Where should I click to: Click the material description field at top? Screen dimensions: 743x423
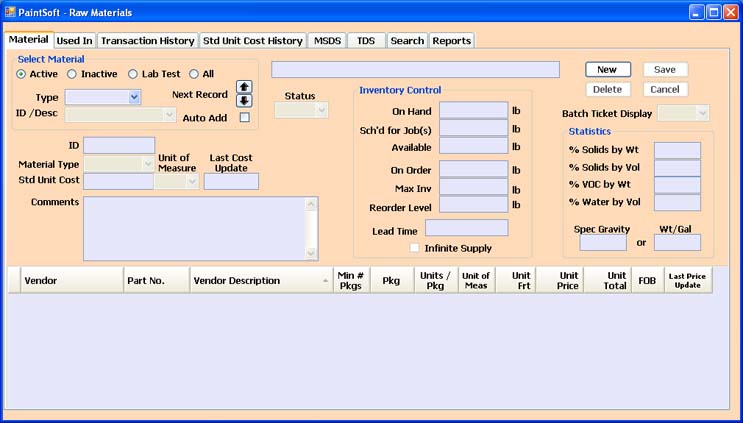pos(416,70)
